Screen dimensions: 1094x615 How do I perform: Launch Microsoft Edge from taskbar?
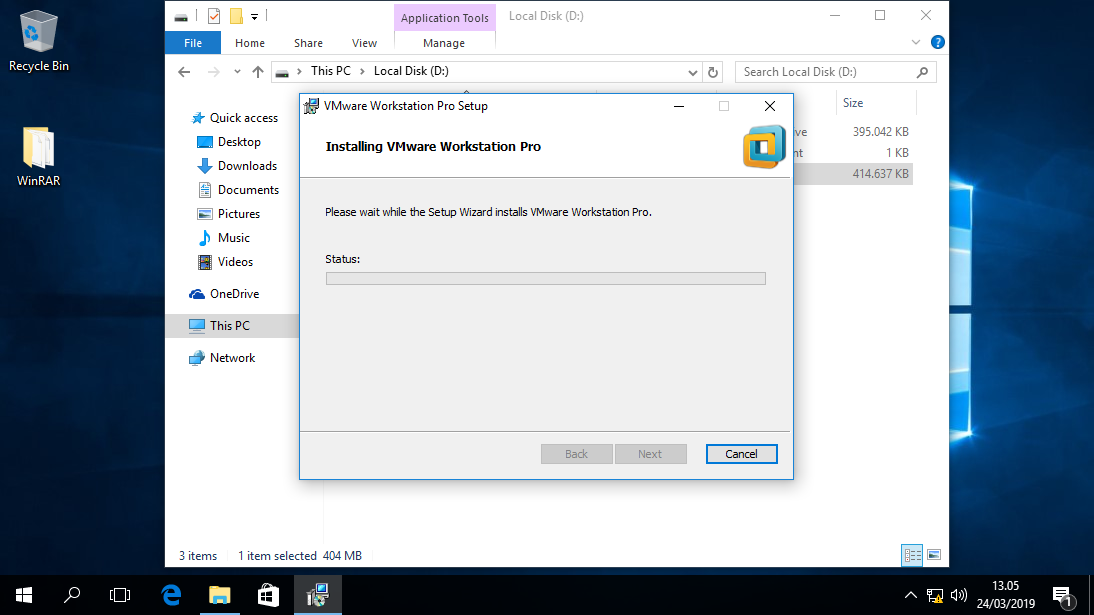[x=171, y=595]
